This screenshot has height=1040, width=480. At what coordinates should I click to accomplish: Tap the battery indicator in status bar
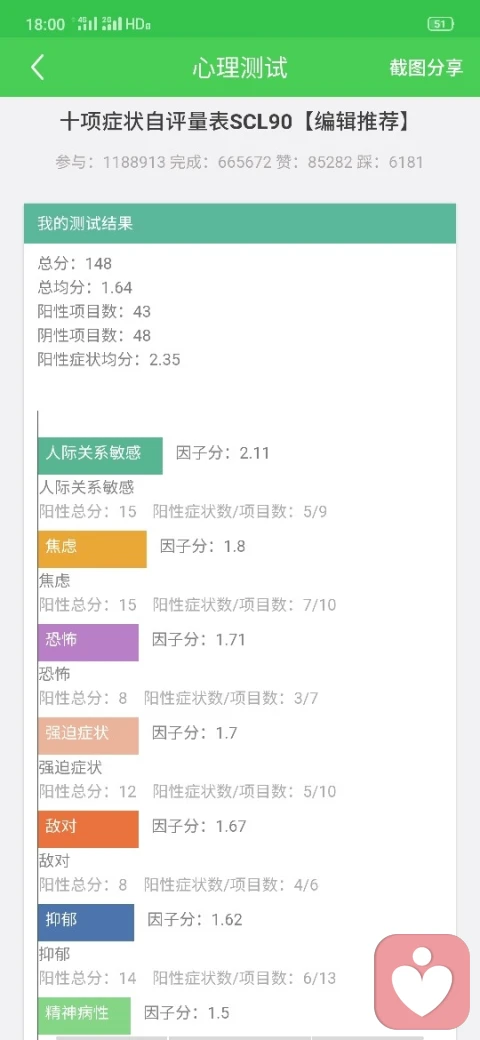(440, 25)
